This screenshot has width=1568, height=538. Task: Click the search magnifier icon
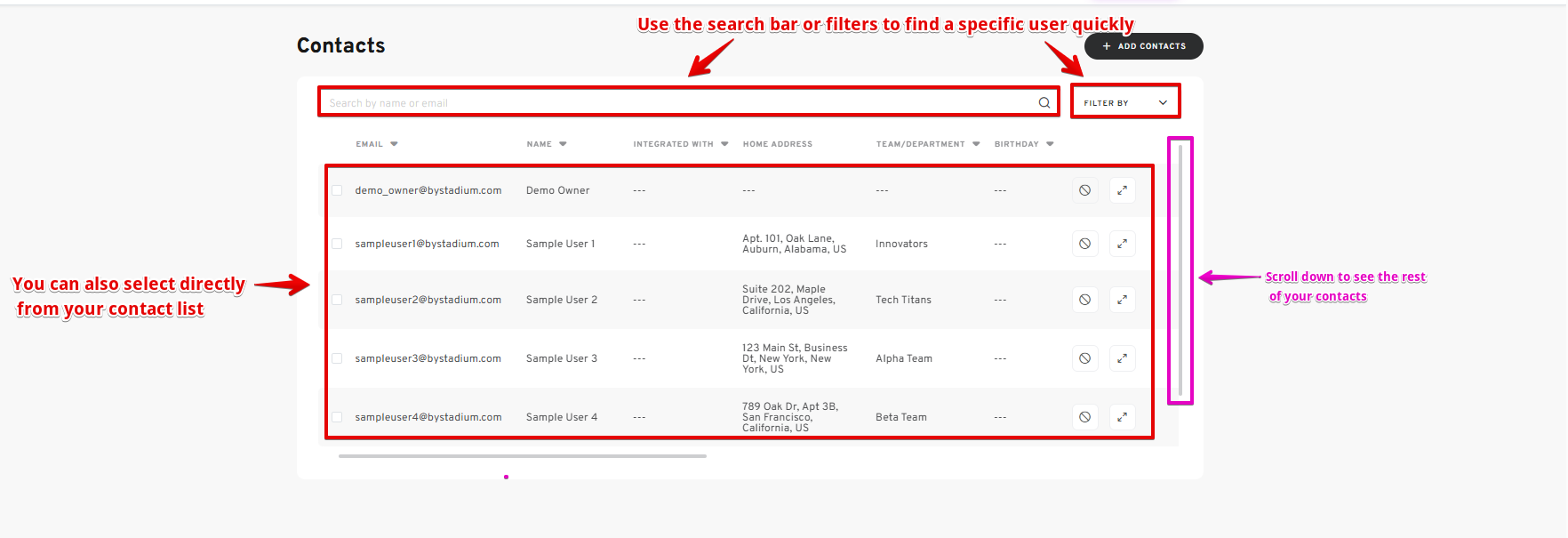(1044, 103)
